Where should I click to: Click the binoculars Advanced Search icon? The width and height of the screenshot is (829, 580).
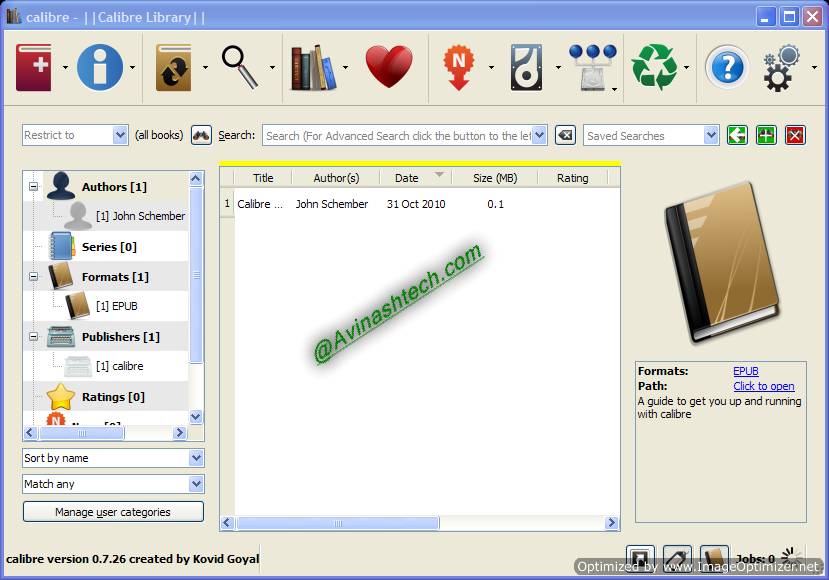201,135
